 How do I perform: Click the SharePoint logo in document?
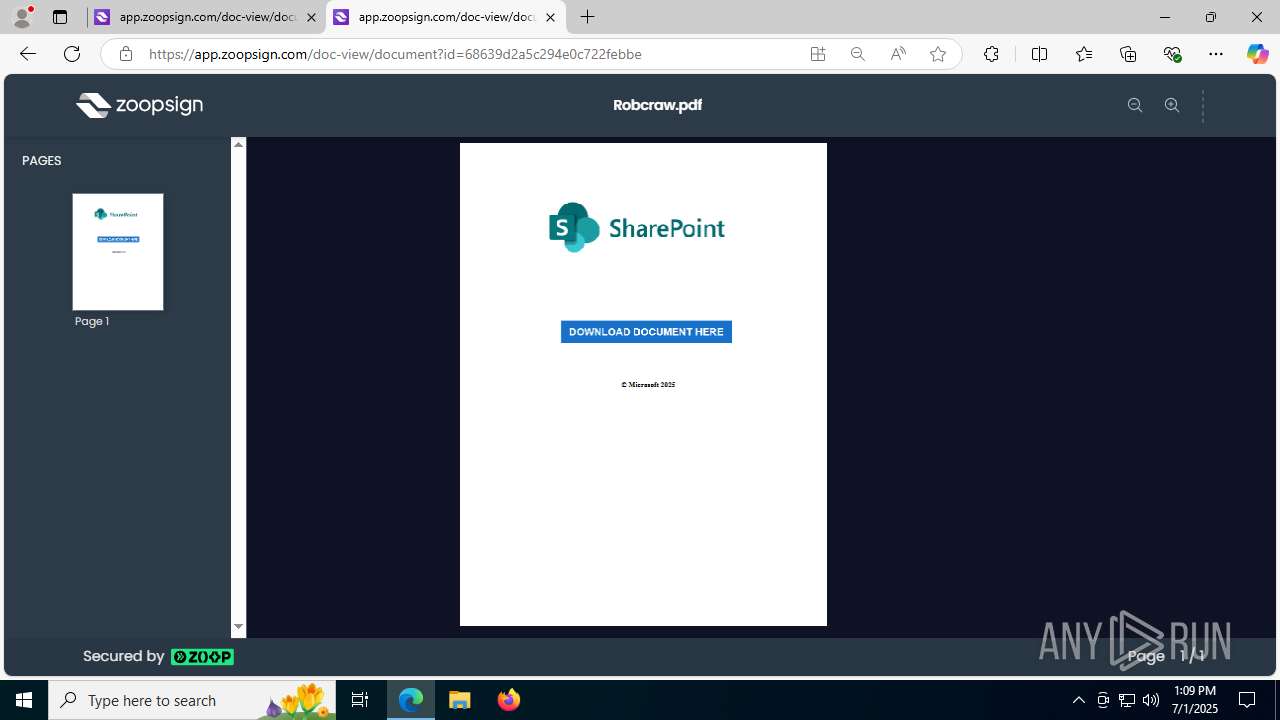(637, 228)
